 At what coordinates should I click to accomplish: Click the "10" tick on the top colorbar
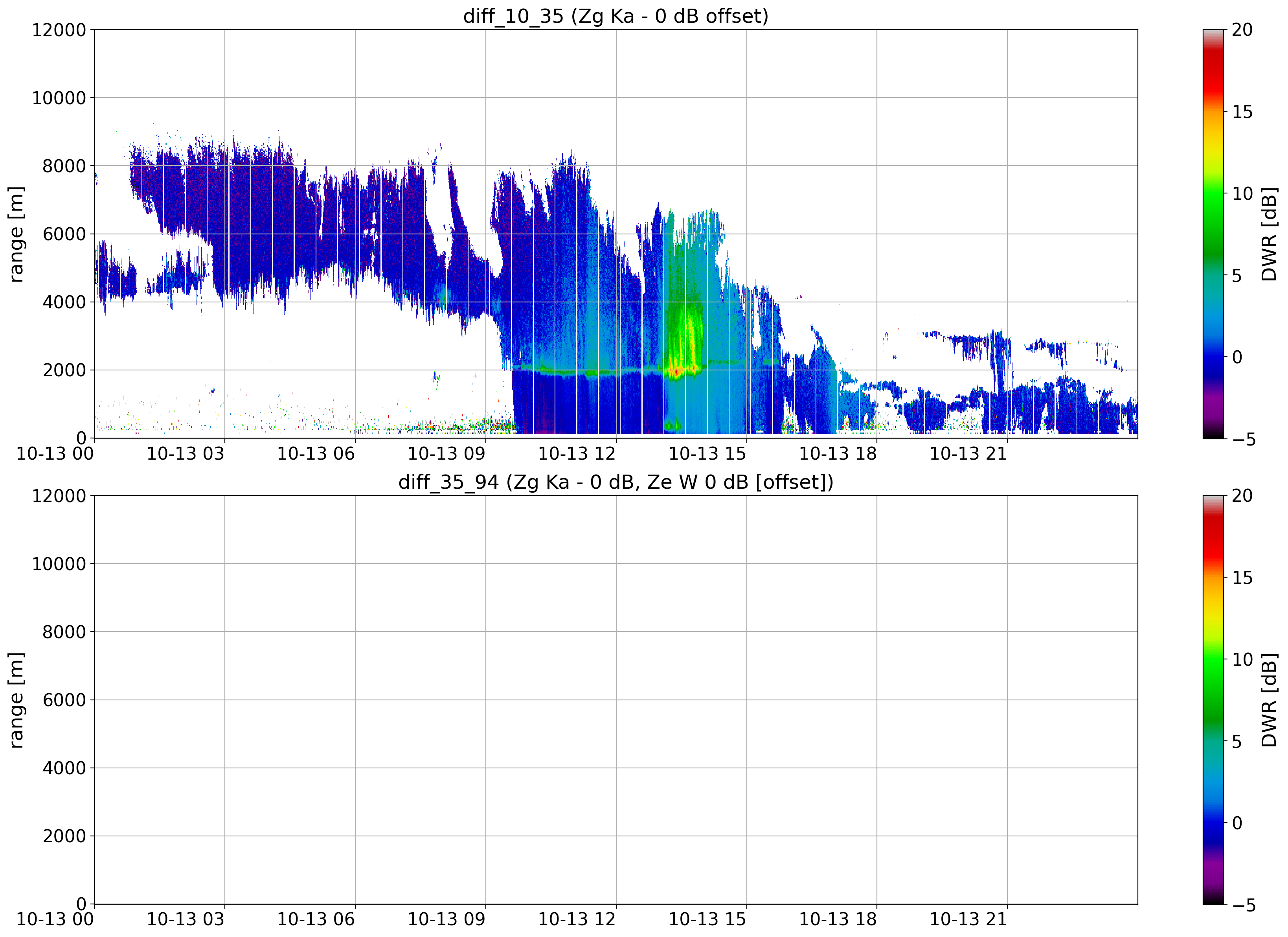coord(1242,193)
